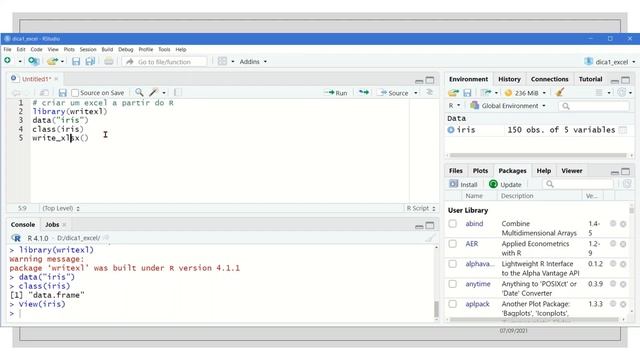Image resolution: width=640 pixels, height=360 pixels.
Task: Save current document from main toolbar
Action: 76,61
